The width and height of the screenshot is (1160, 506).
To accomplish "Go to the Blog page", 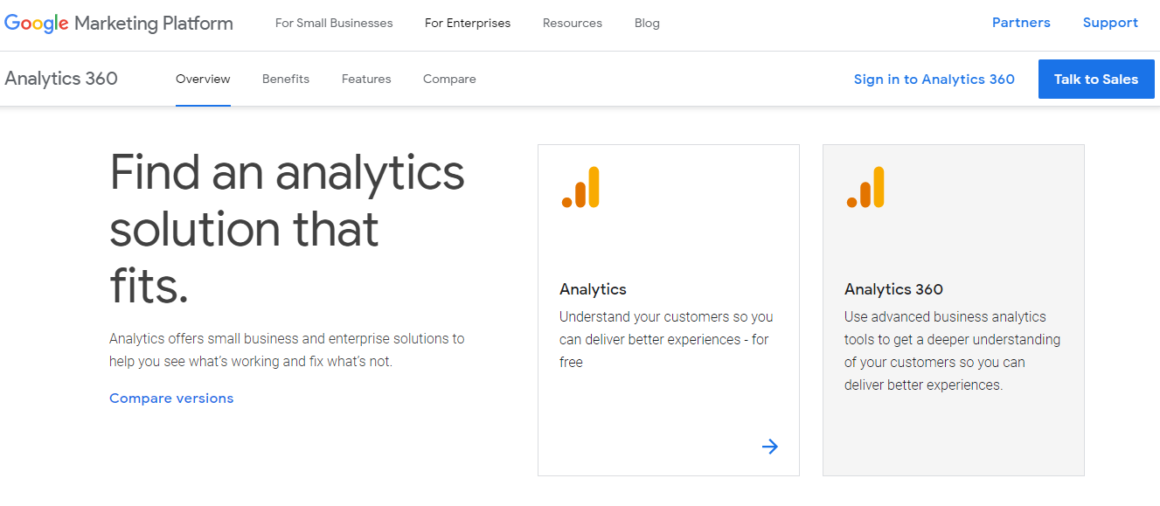I will [x=647, y=23].
